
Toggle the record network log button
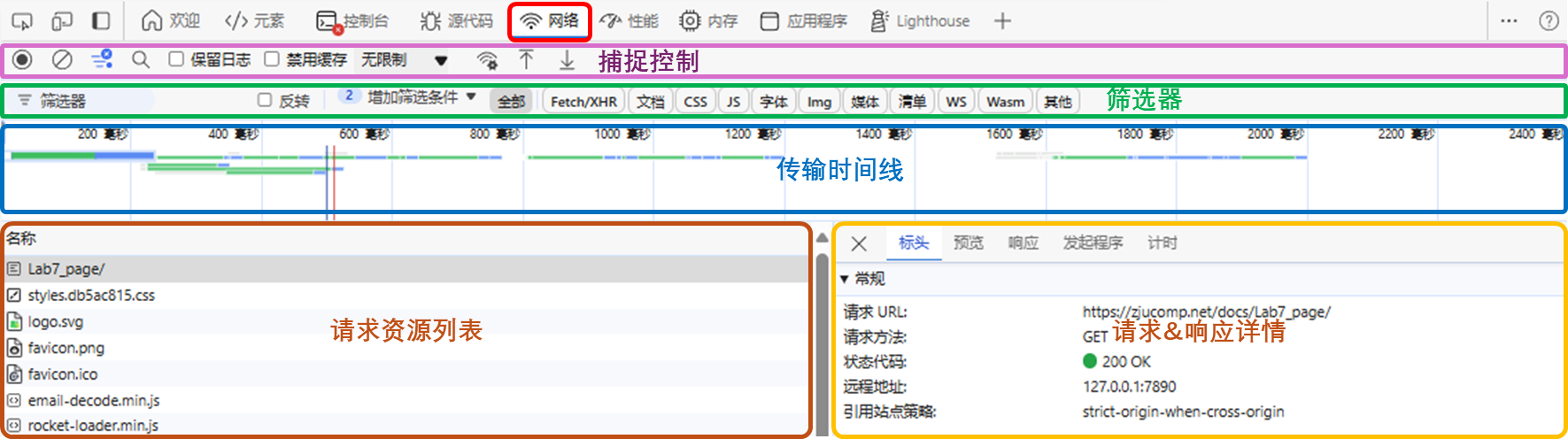(22, 59)
